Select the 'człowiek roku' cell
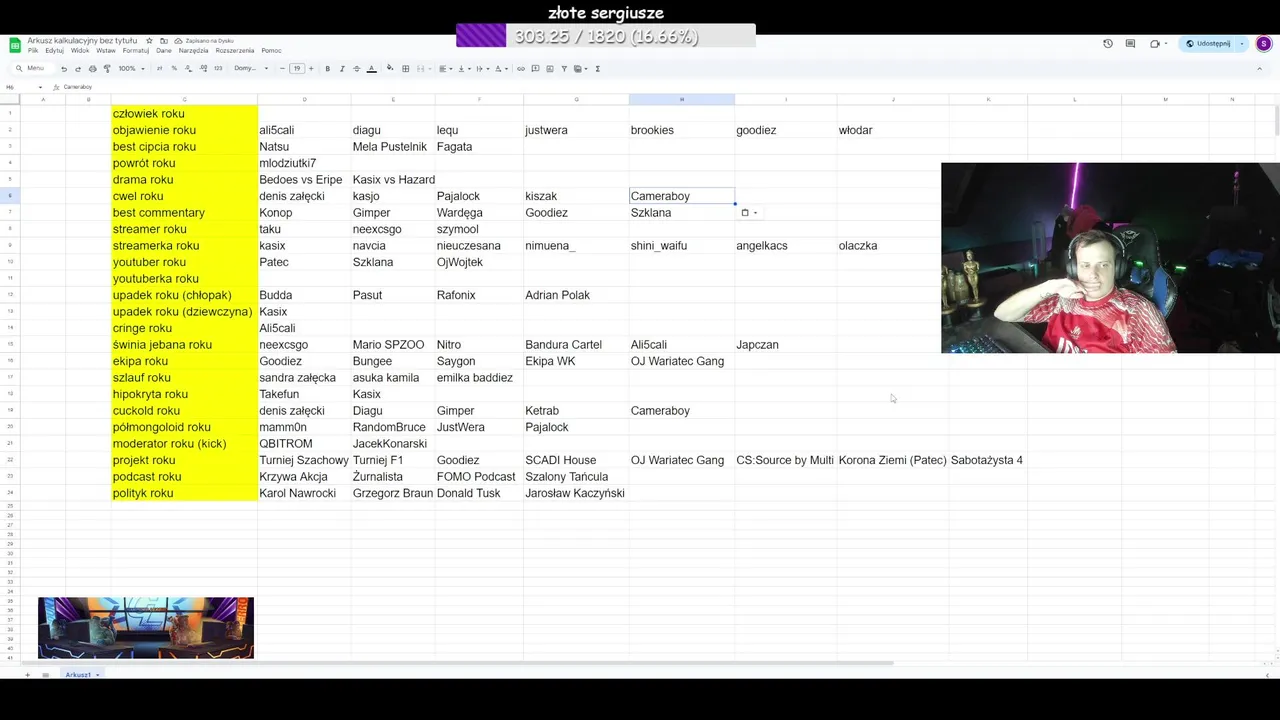1280x720 pixels. pos(184,114)
